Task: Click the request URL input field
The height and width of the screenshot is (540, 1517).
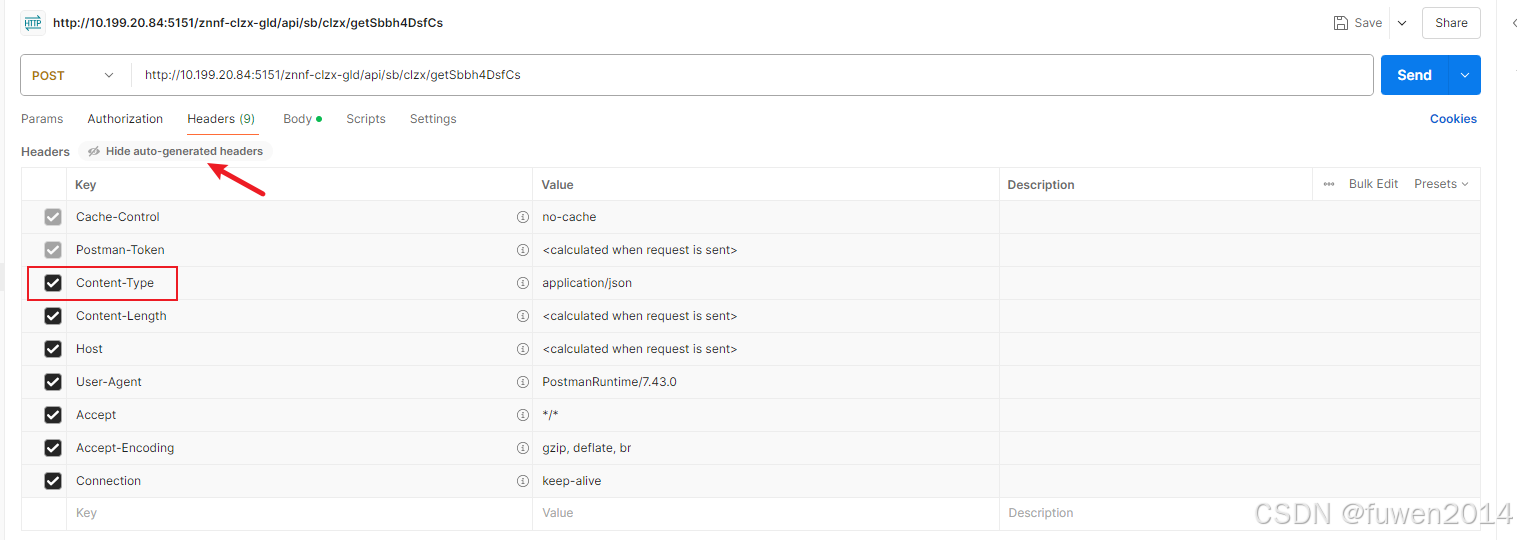Action: pyautogui.click(x=750, y=75)
